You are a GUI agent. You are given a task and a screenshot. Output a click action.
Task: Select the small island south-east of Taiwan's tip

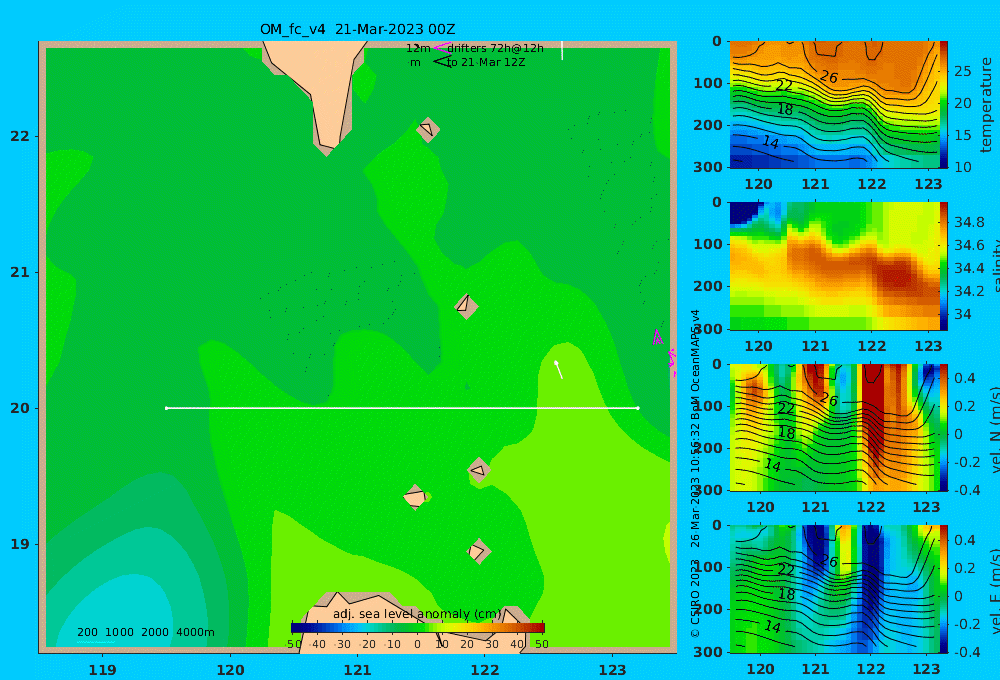tap(428, 129)
